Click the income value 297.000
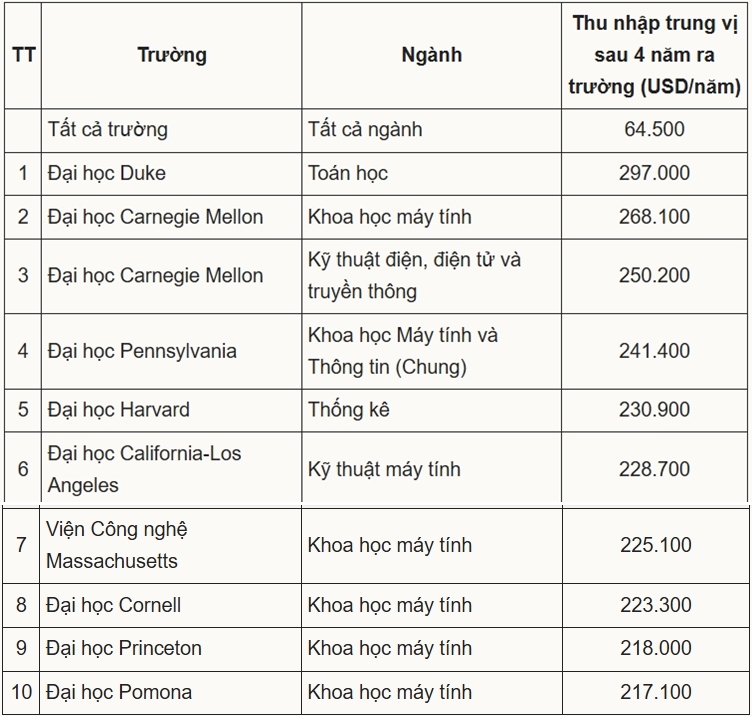The width and height of the screenshot is (752, 716). point(654,173)
